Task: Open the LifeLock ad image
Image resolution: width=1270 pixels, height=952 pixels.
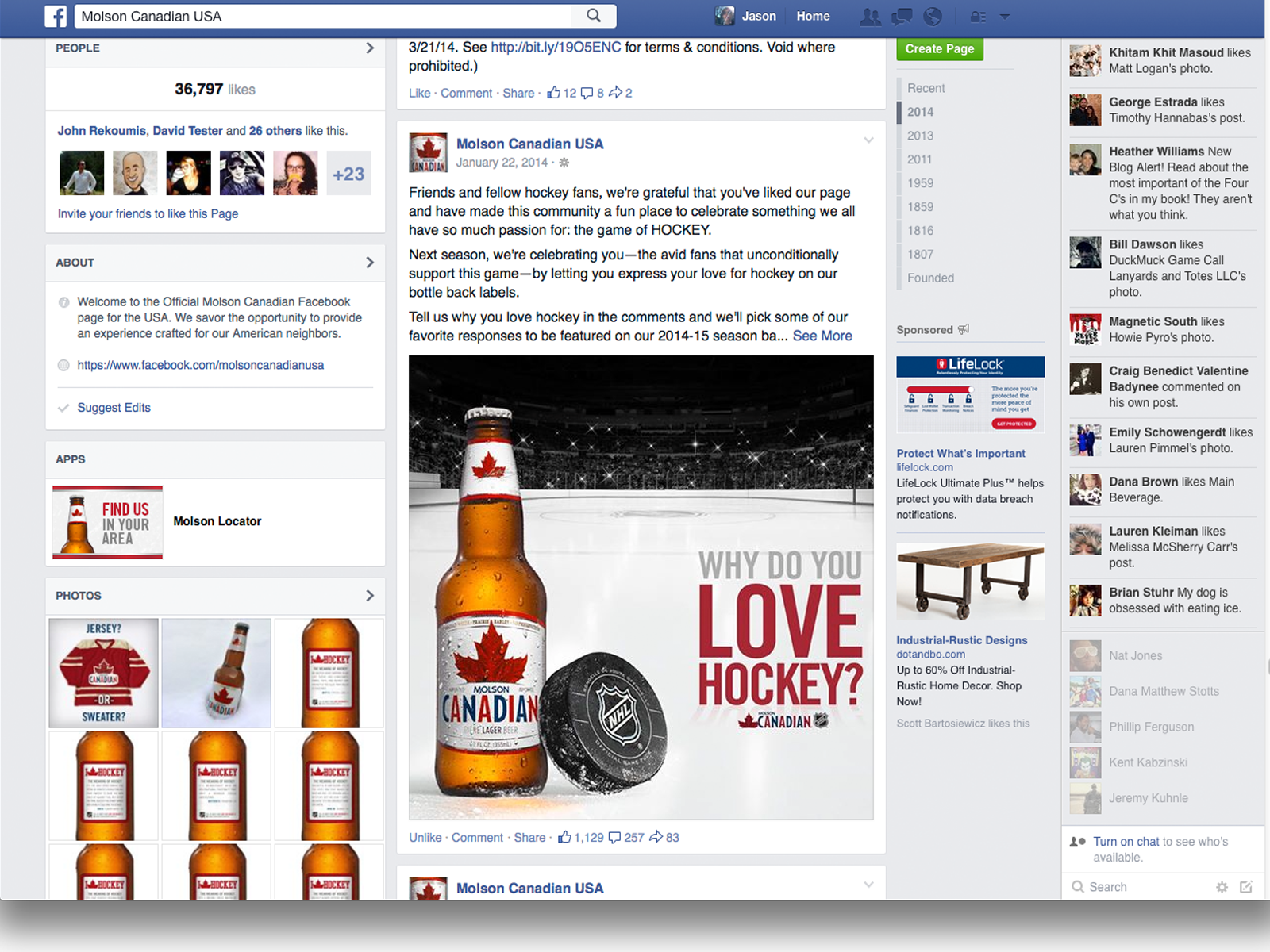Action: click(x=970, y=394)
